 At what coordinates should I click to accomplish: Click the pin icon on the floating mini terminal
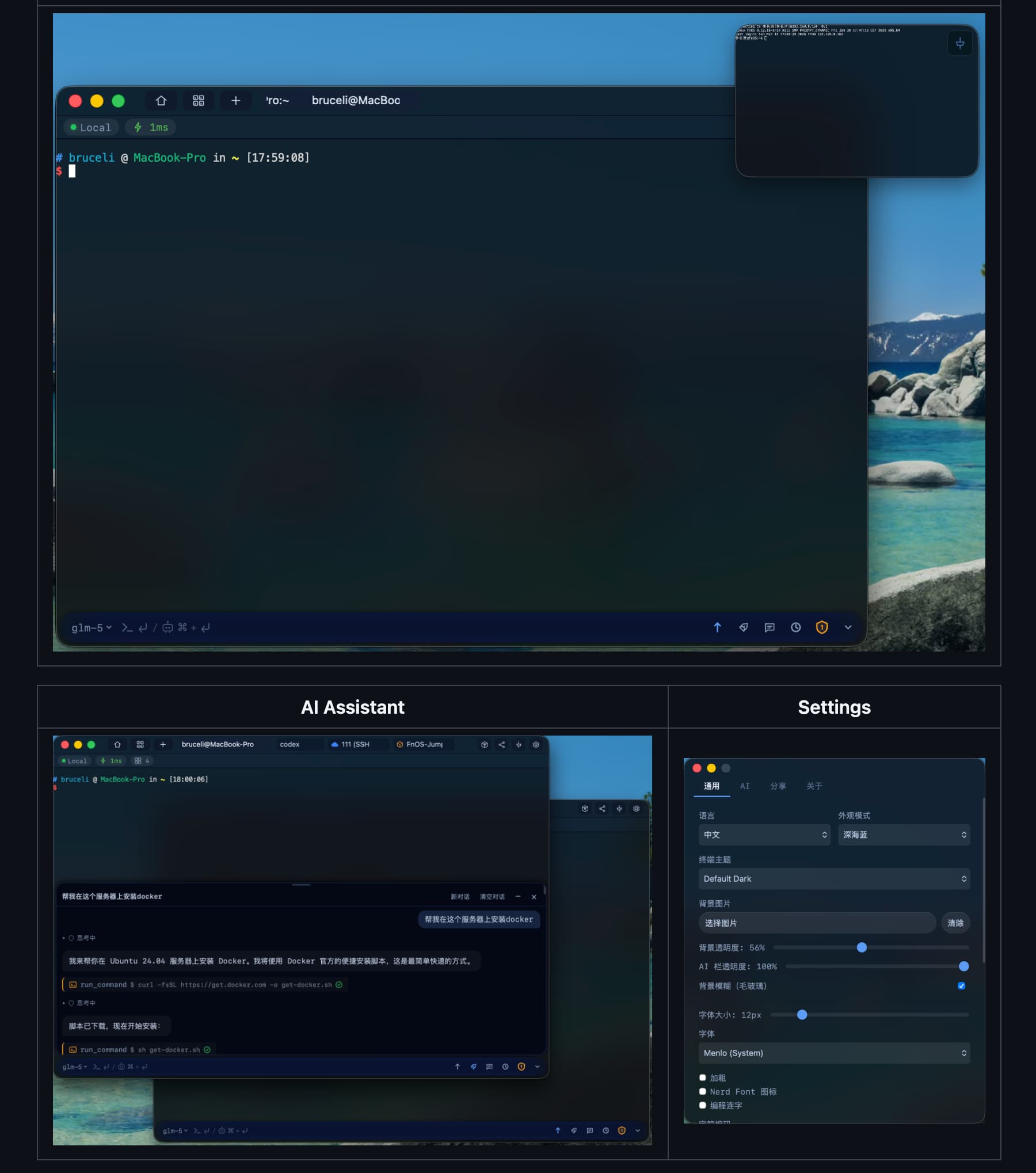point(959,44)
